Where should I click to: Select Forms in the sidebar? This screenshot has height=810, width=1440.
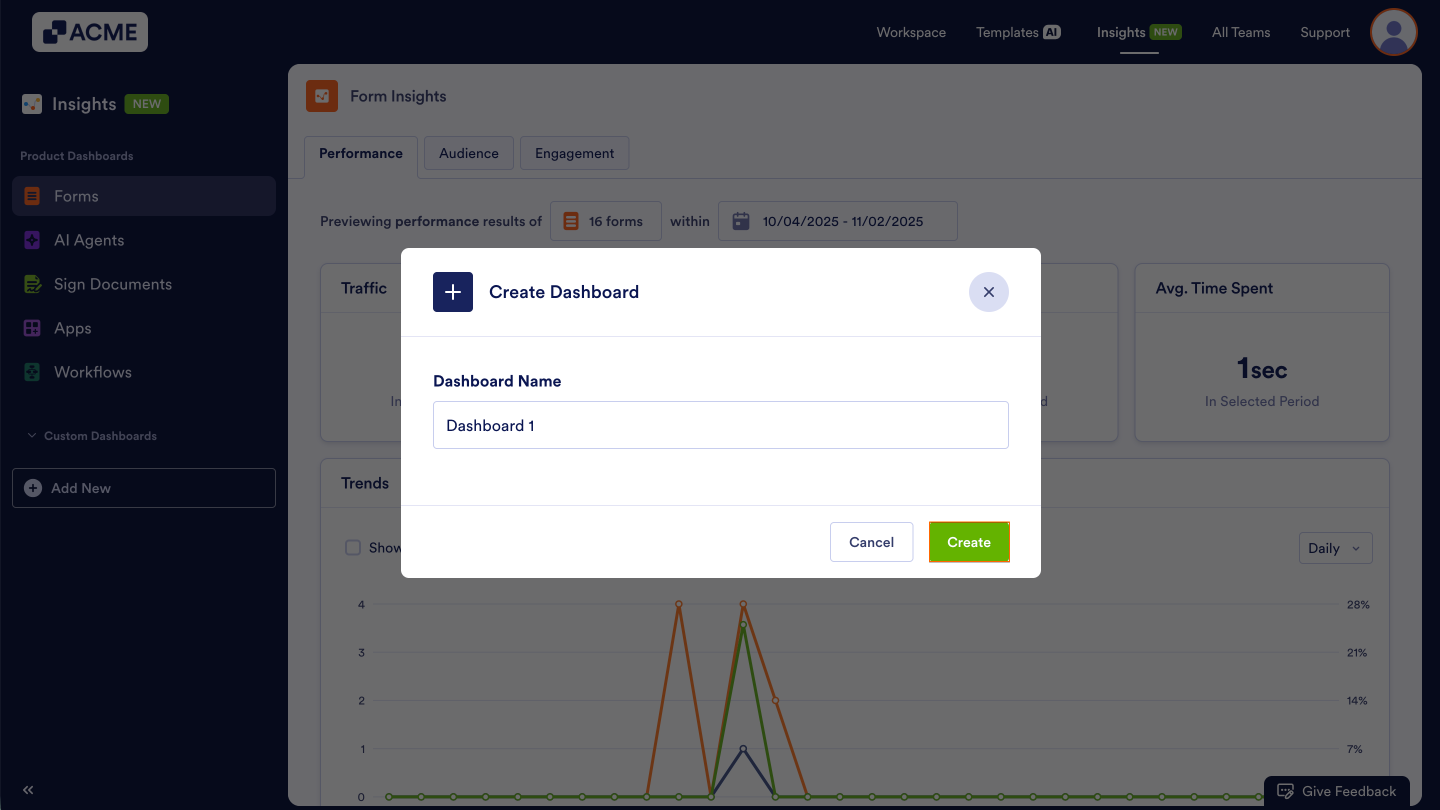click(x=74, y=196)
